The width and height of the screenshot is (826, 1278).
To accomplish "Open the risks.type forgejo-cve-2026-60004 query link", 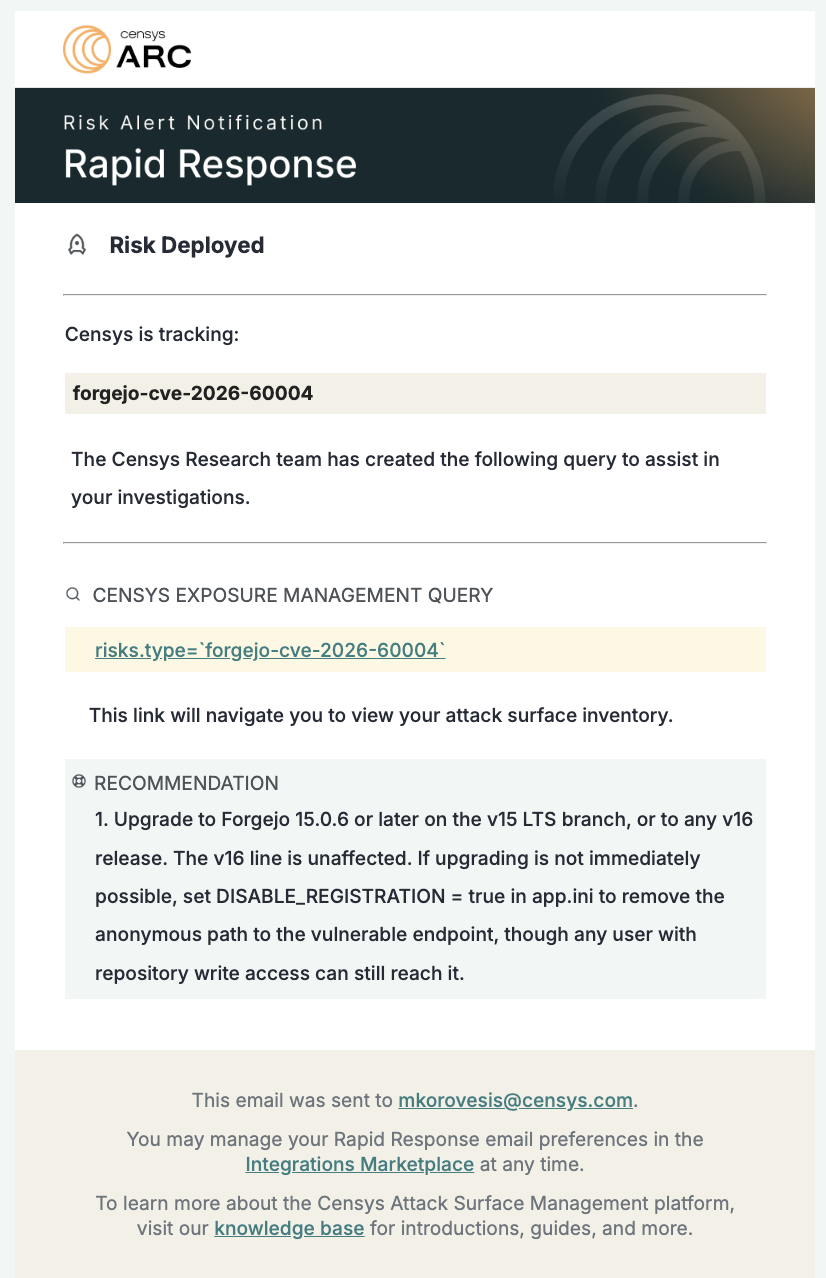I will point(270,650).
